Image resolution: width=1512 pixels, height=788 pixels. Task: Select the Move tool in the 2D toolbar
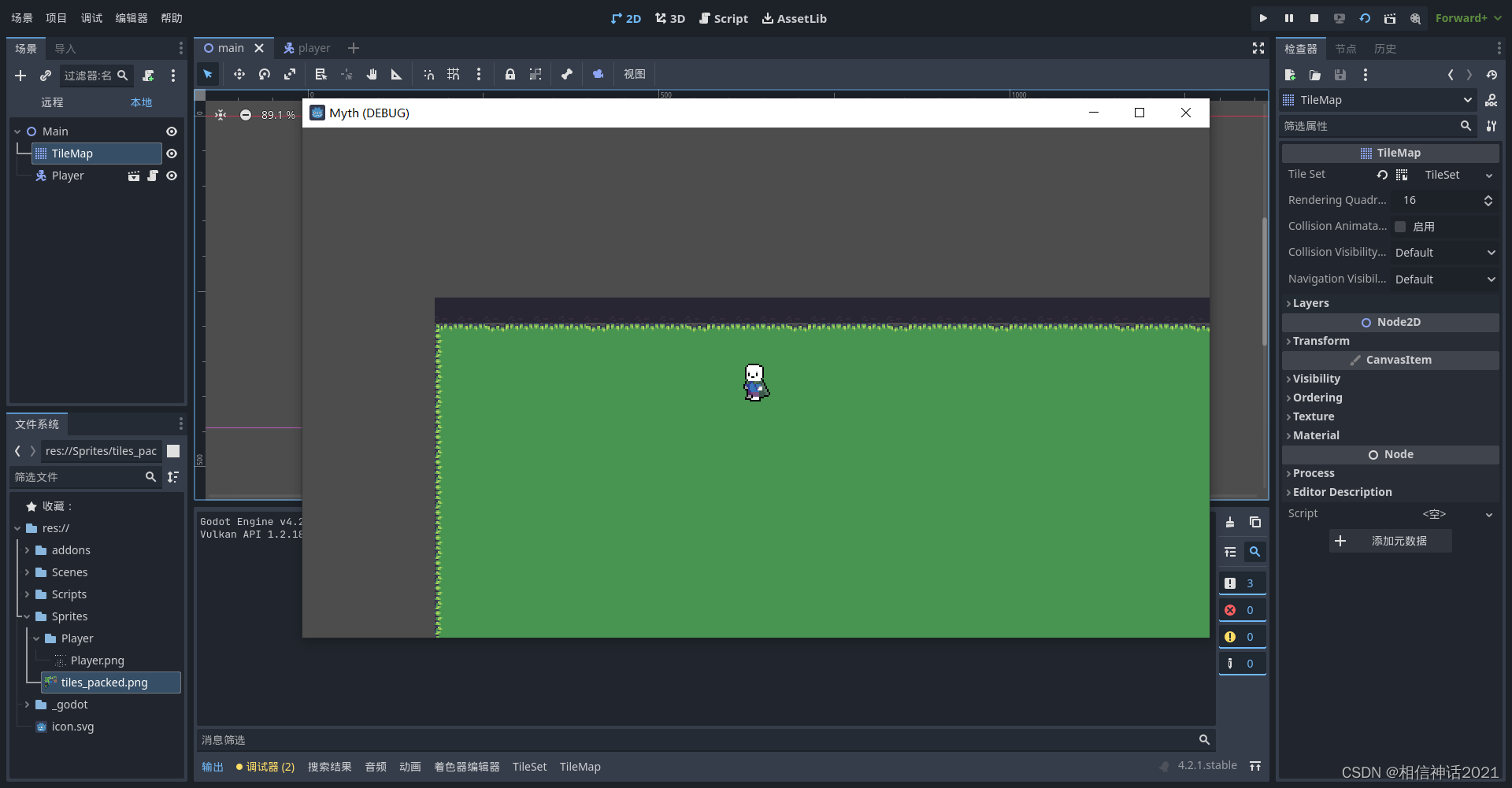click(x=239, y=74)
